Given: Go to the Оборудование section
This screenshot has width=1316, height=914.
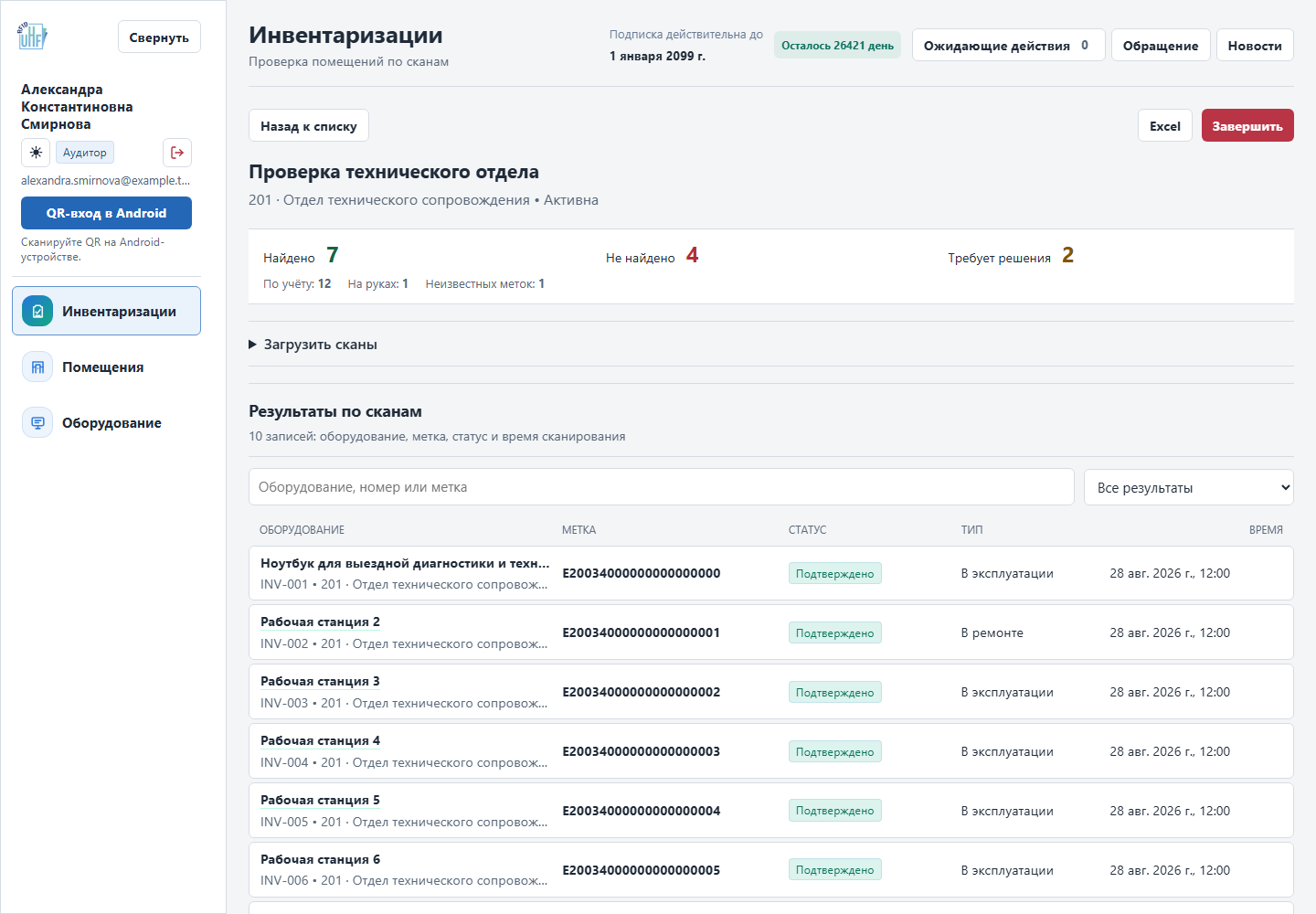Looking at the screenshot, I should (x=106, y=422).
